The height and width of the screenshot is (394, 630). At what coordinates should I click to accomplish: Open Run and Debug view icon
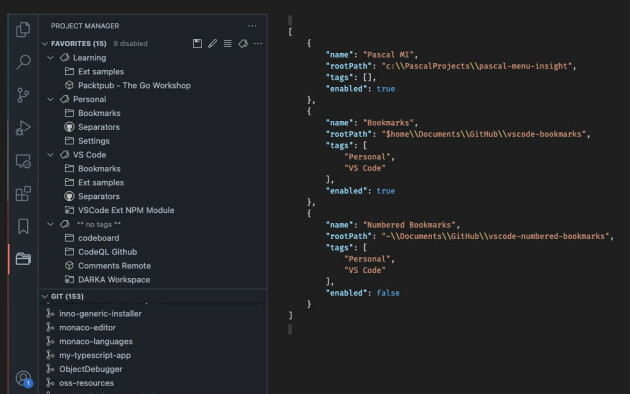click(23, 128)
